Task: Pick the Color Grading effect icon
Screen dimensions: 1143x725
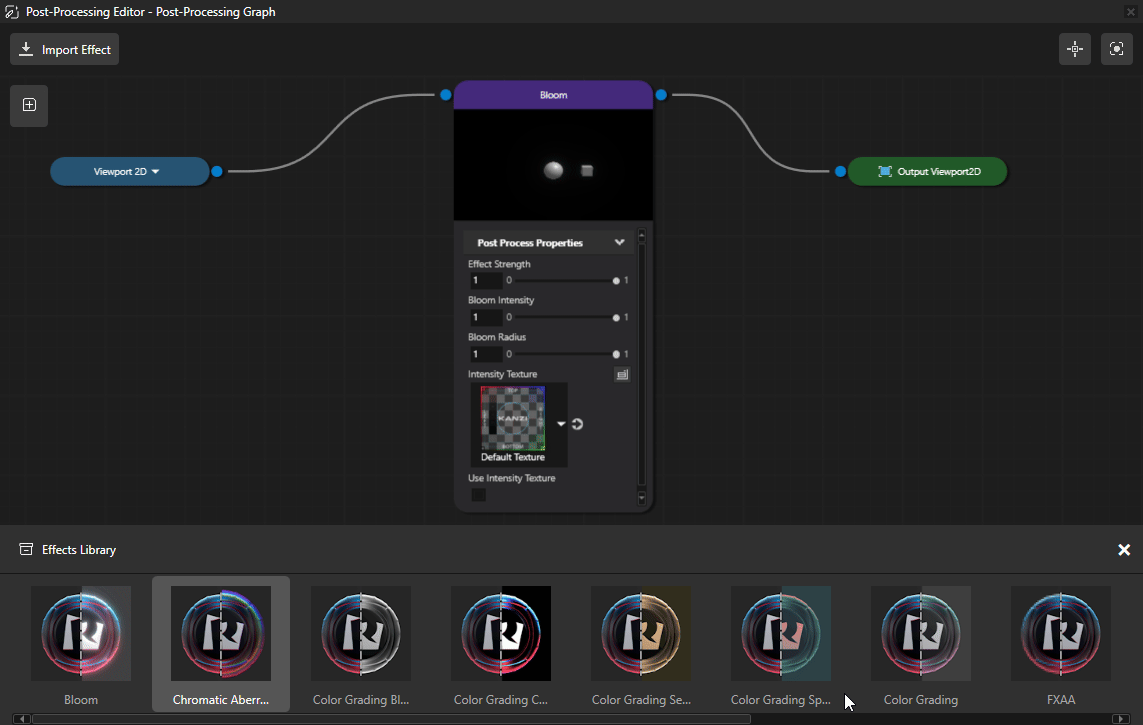Action: click(x=921, y=635)
